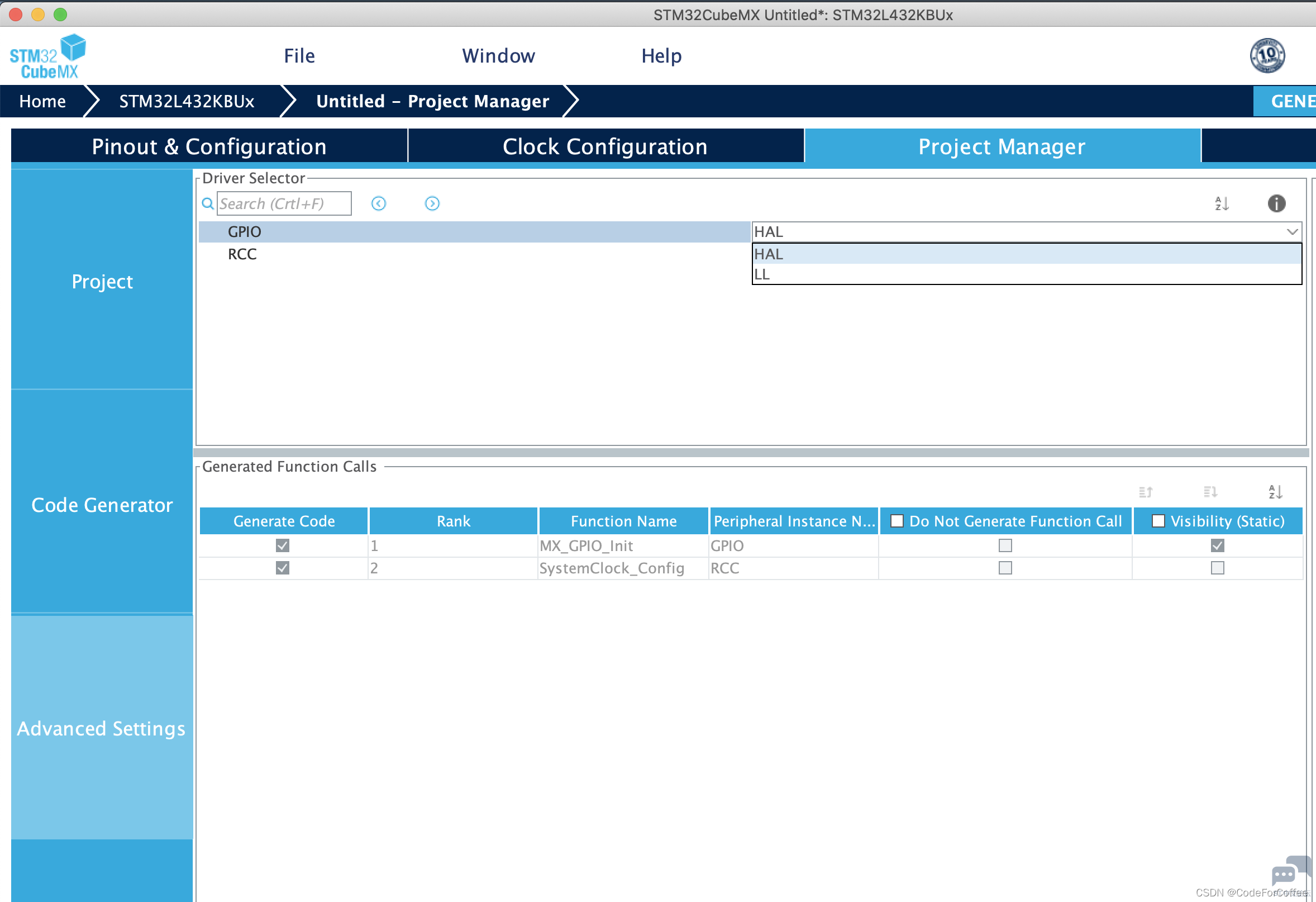
Task: Move selected function call rank up
Action: click(1146, 492)
